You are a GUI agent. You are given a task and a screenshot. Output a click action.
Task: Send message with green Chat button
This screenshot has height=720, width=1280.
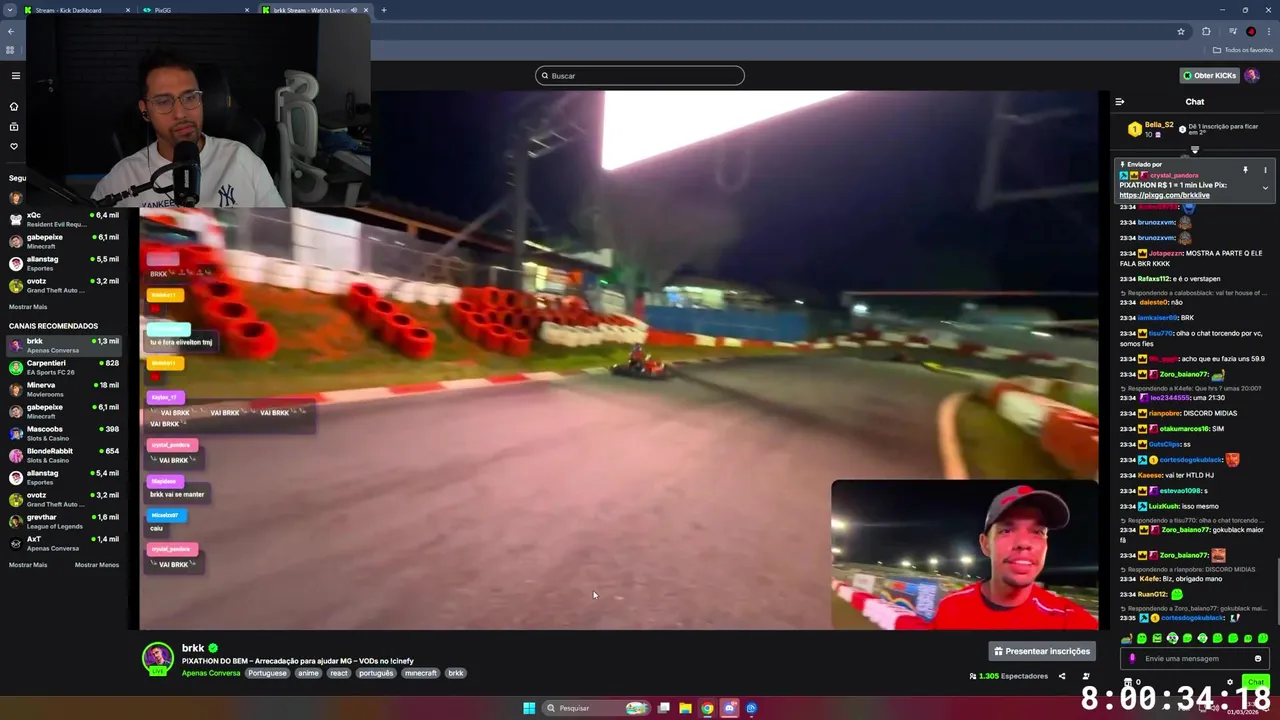(1256, 682)
